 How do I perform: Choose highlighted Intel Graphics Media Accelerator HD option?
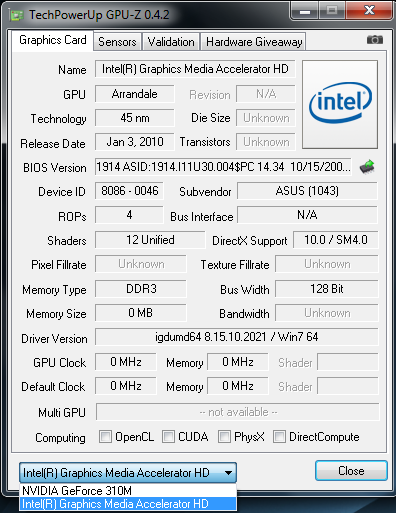(x=128, y=504)
